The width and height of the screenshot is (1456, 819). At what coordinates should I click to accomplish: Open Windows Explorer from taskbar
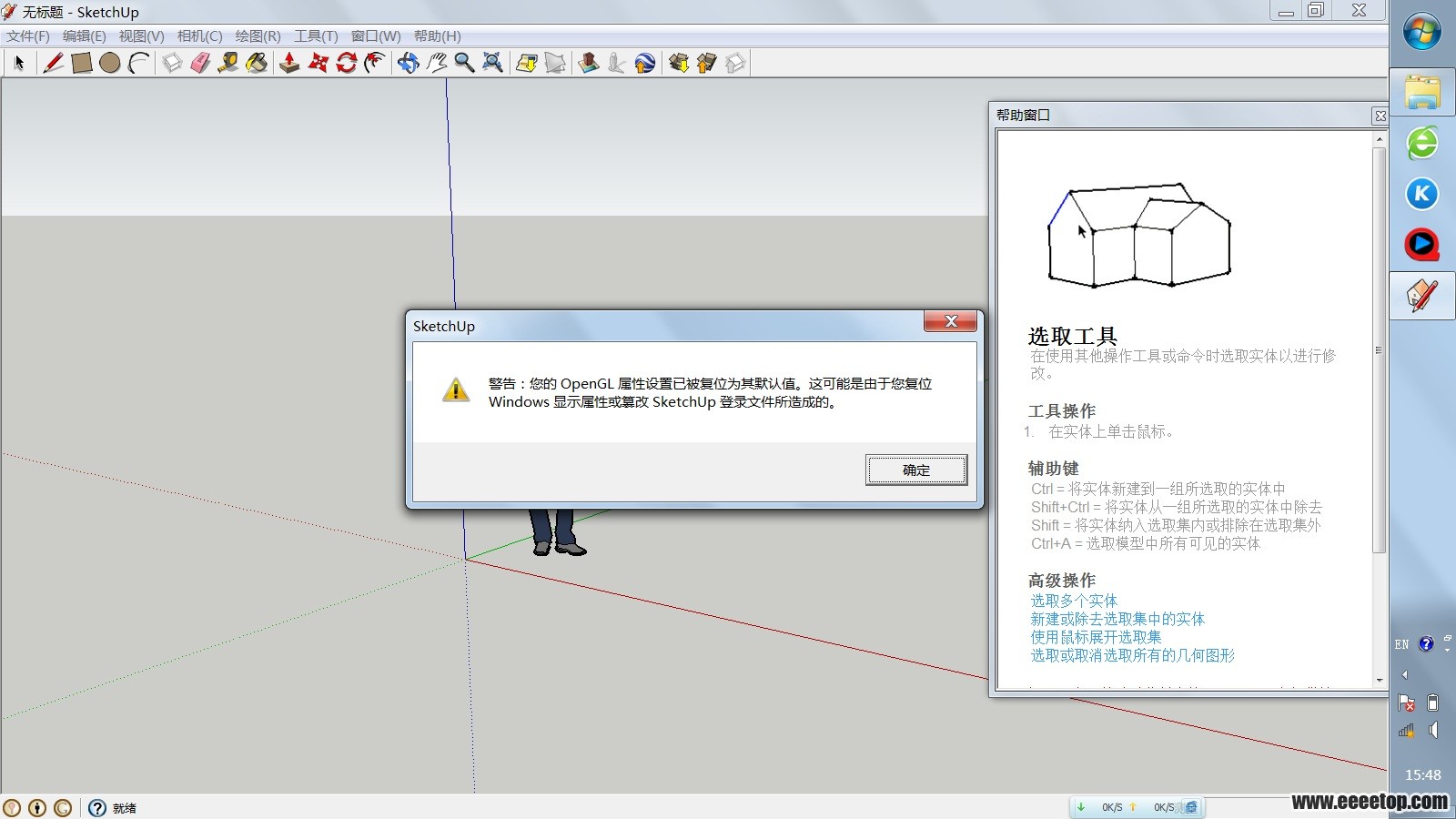(1422, 92)
